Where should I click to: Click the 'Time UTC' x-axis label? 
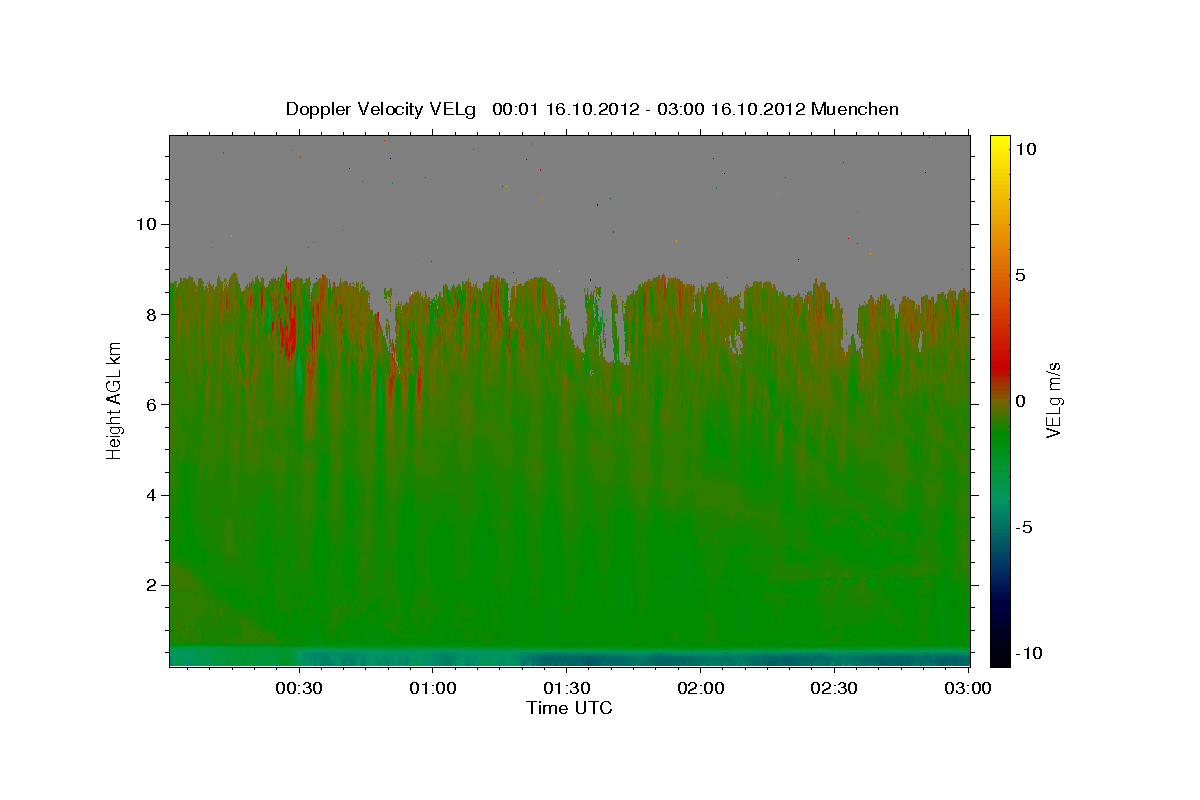(569, 708)
